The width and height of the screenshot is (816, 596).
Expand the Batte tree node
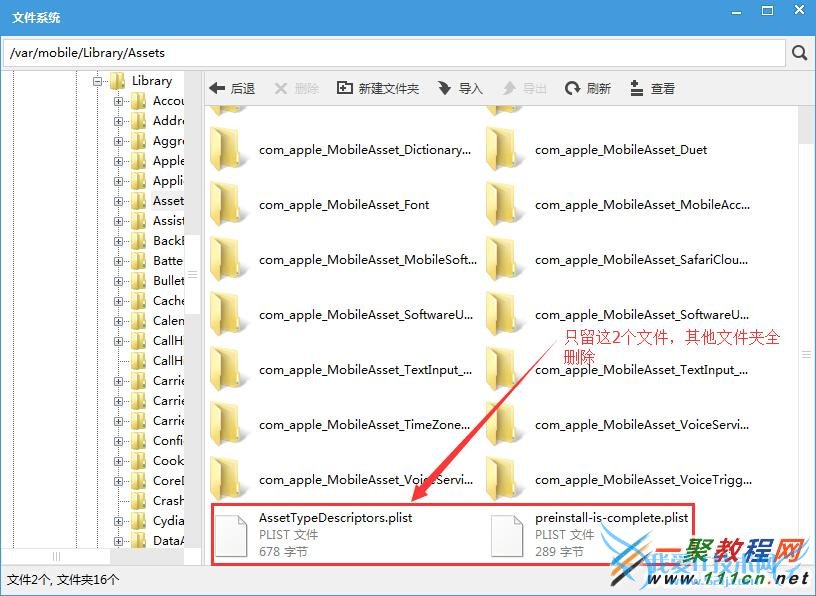point(118,261)
